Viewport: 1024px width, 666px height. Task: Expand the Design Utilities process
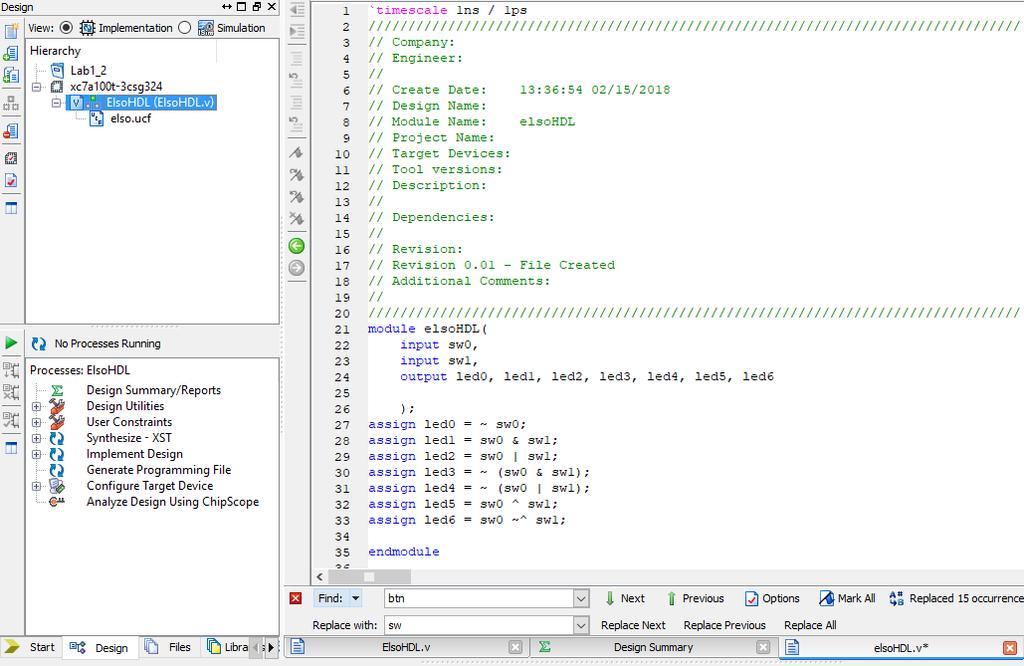pos(37,406)
